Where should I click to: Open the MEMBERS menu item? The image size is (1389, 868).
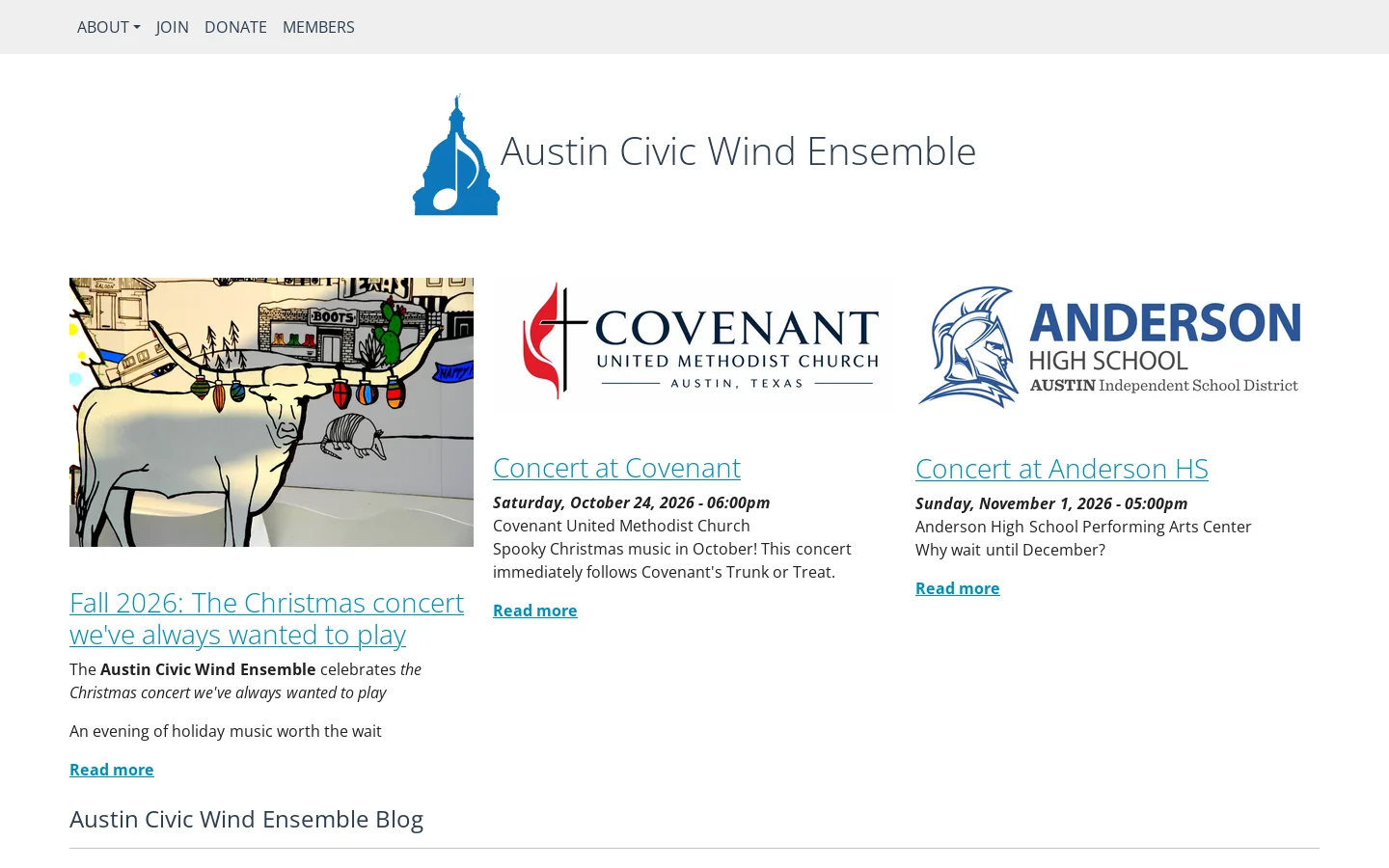tap(318, 27)
